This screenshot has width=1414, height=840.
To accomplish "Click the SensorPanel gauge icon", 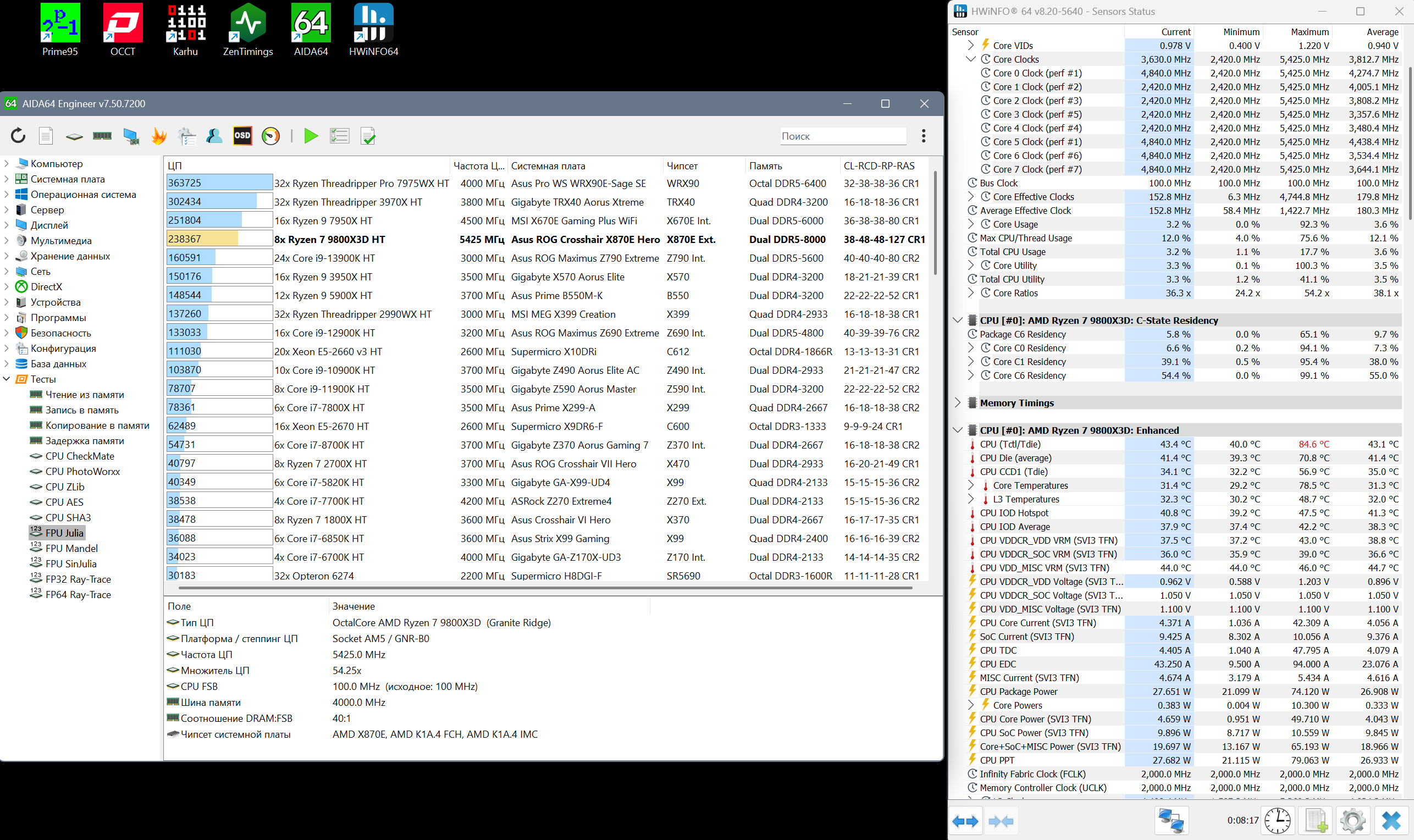I will [270, 136].
